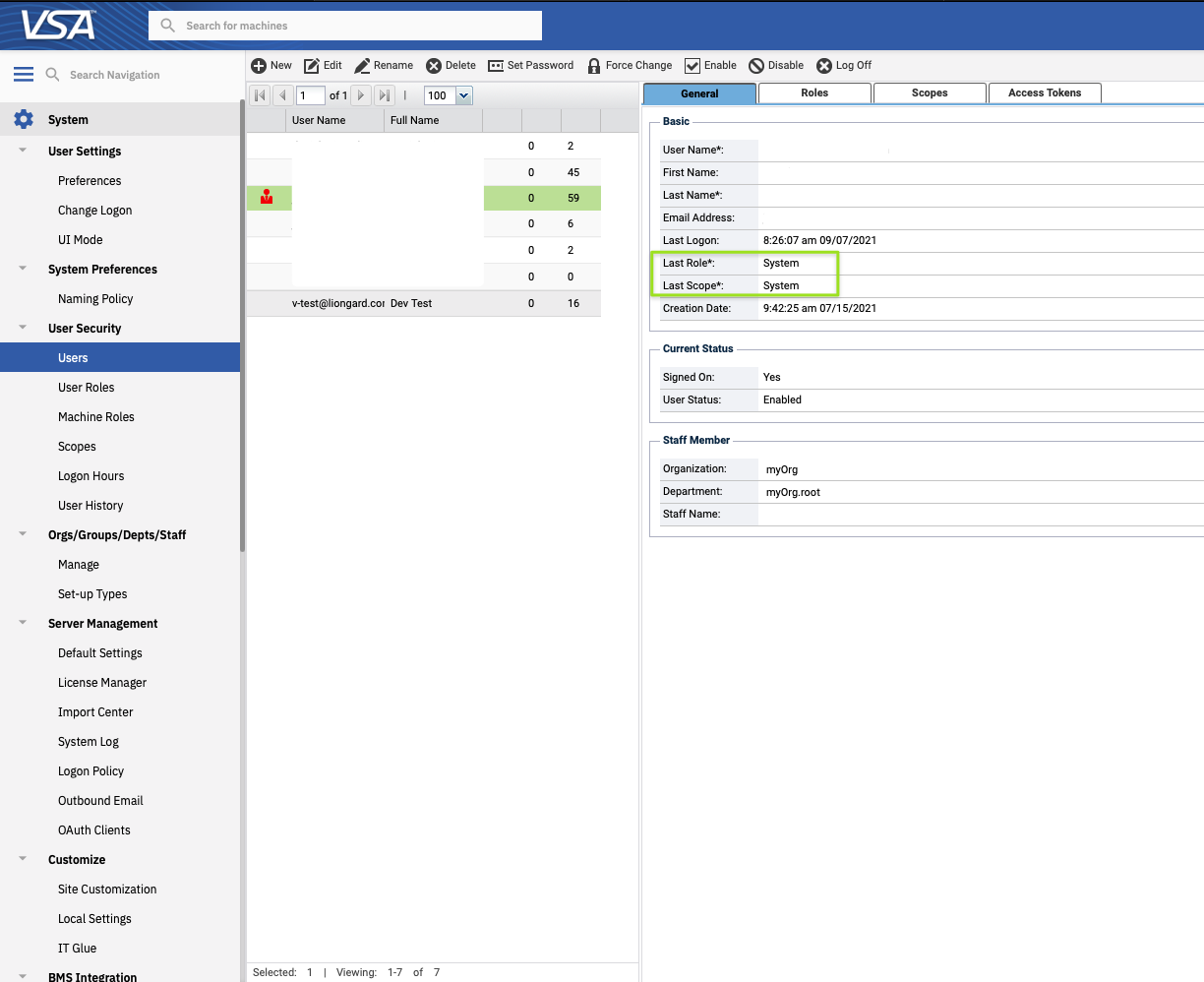The height and width of the screenshot is (982, 1204).
Task: Collapse the User Settings section
Action: point(23,151)
